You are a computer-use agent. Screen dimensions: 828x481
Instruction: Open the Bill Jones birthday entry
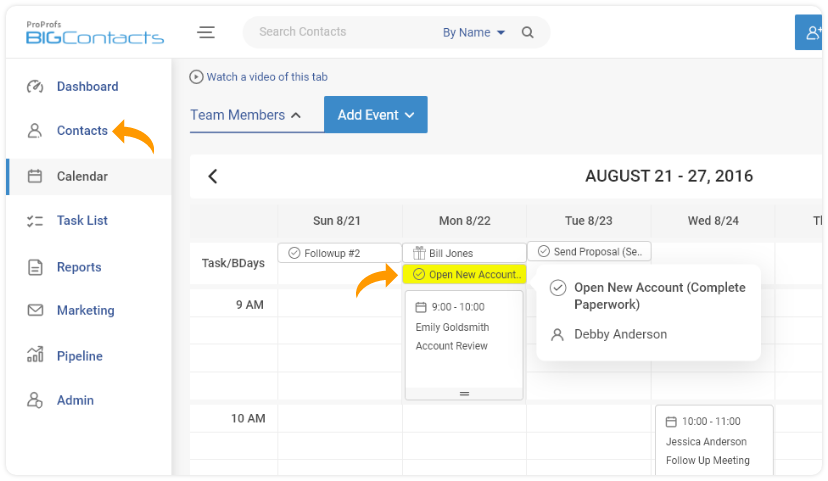(x=464, y=253)
